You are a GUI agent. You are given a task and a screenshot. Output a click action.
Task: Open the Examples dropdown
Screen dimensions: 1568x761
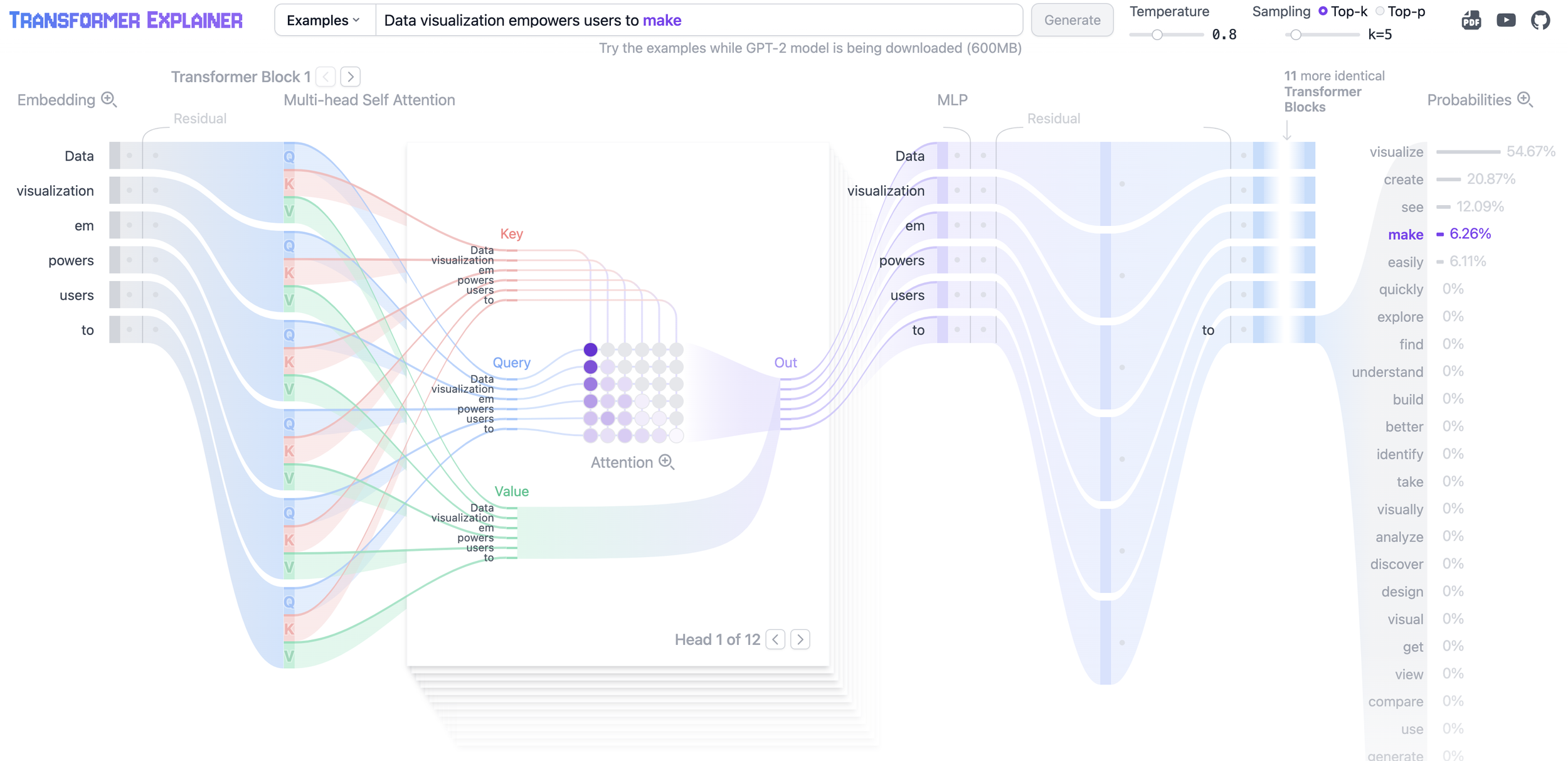click(324, 20)
